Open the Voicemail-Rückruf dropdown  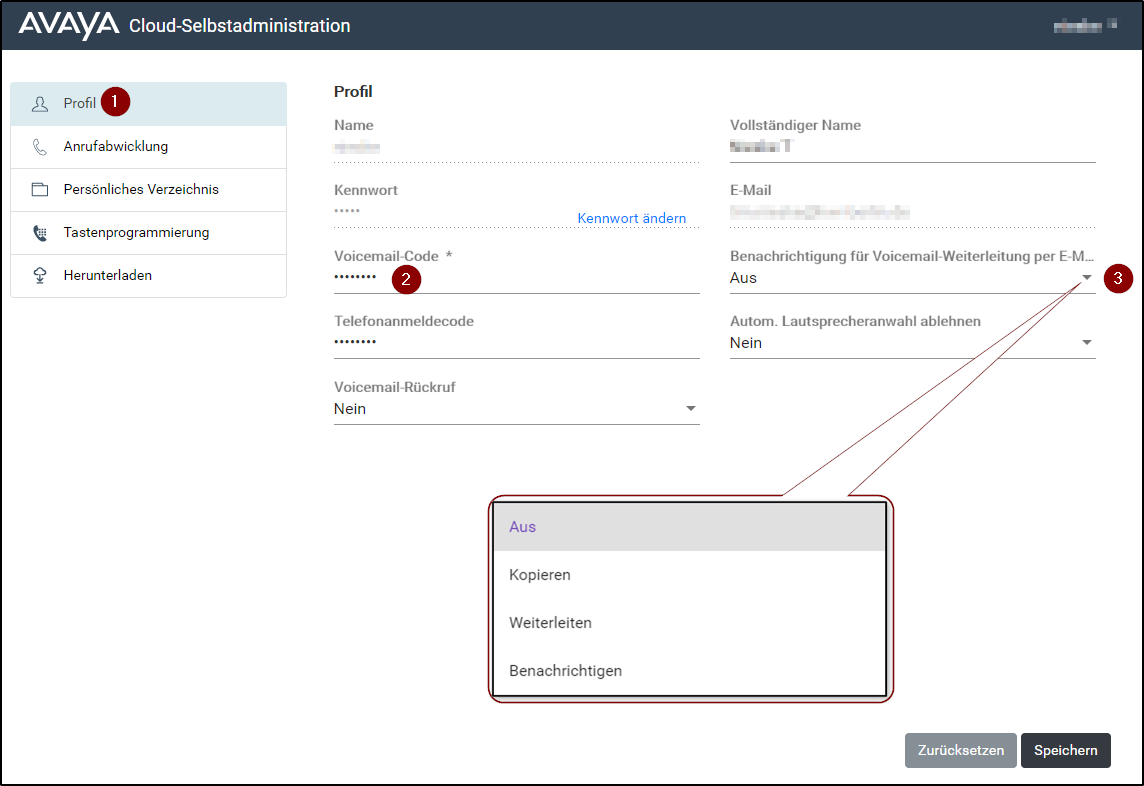coord(517,409)
